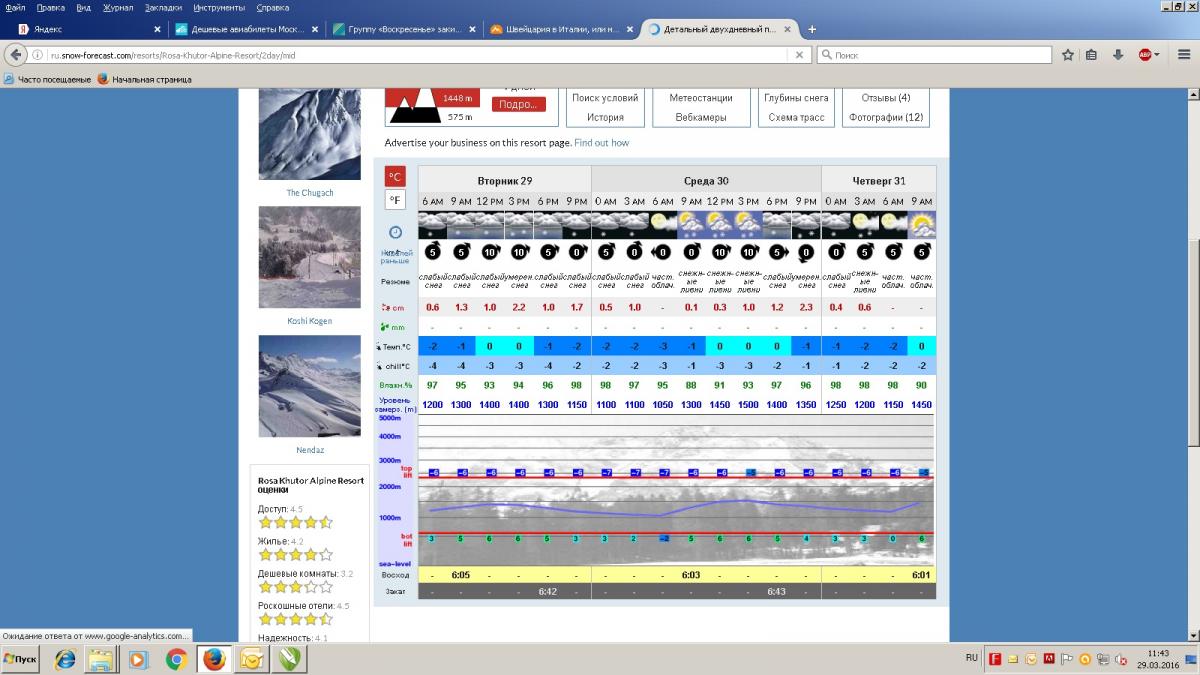
Task: Click the Adblock Plus toolbar icon
Action: [x=1144, y=55]
